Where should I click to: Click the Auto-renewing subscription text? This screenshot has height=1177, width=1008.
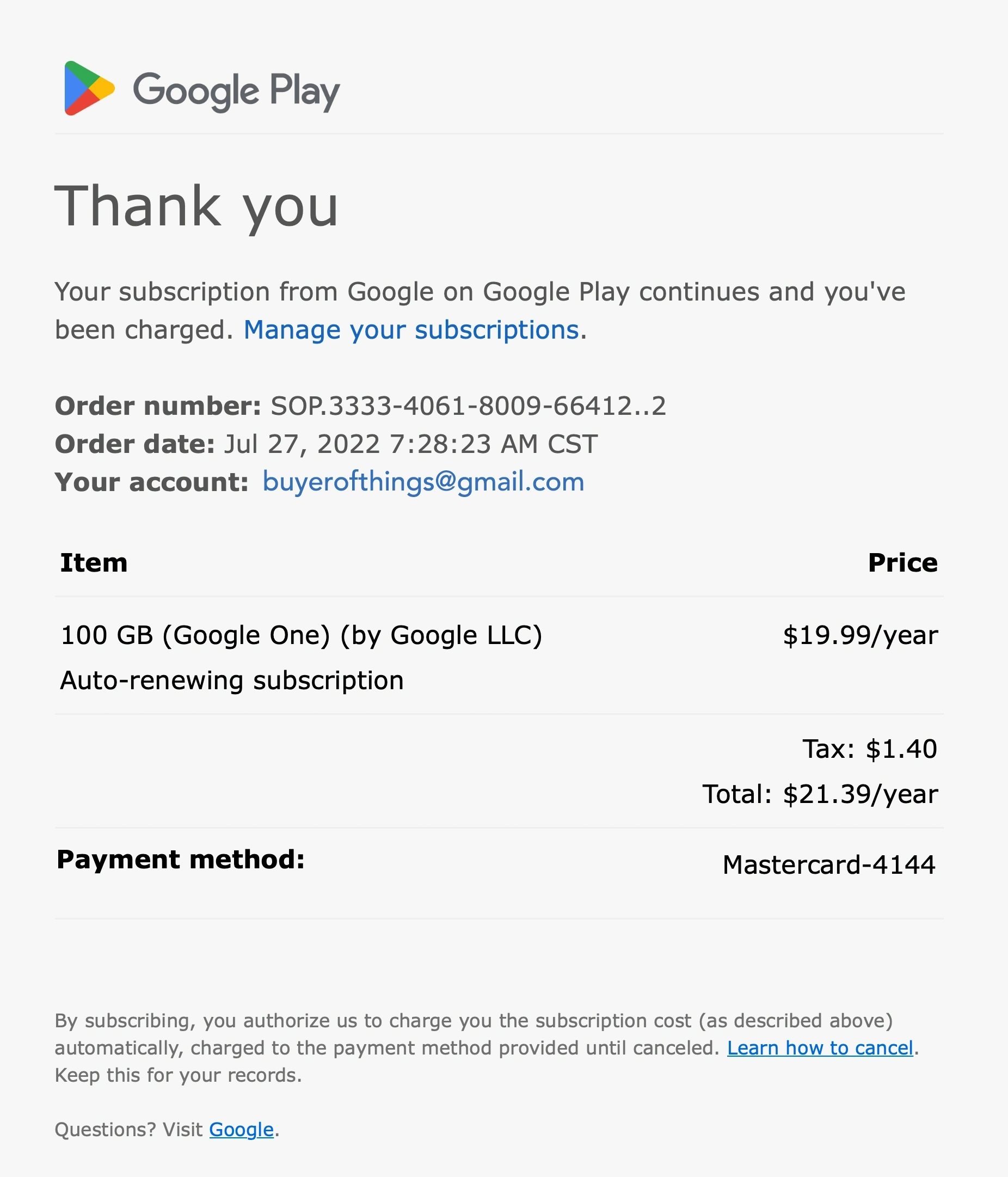232,681
